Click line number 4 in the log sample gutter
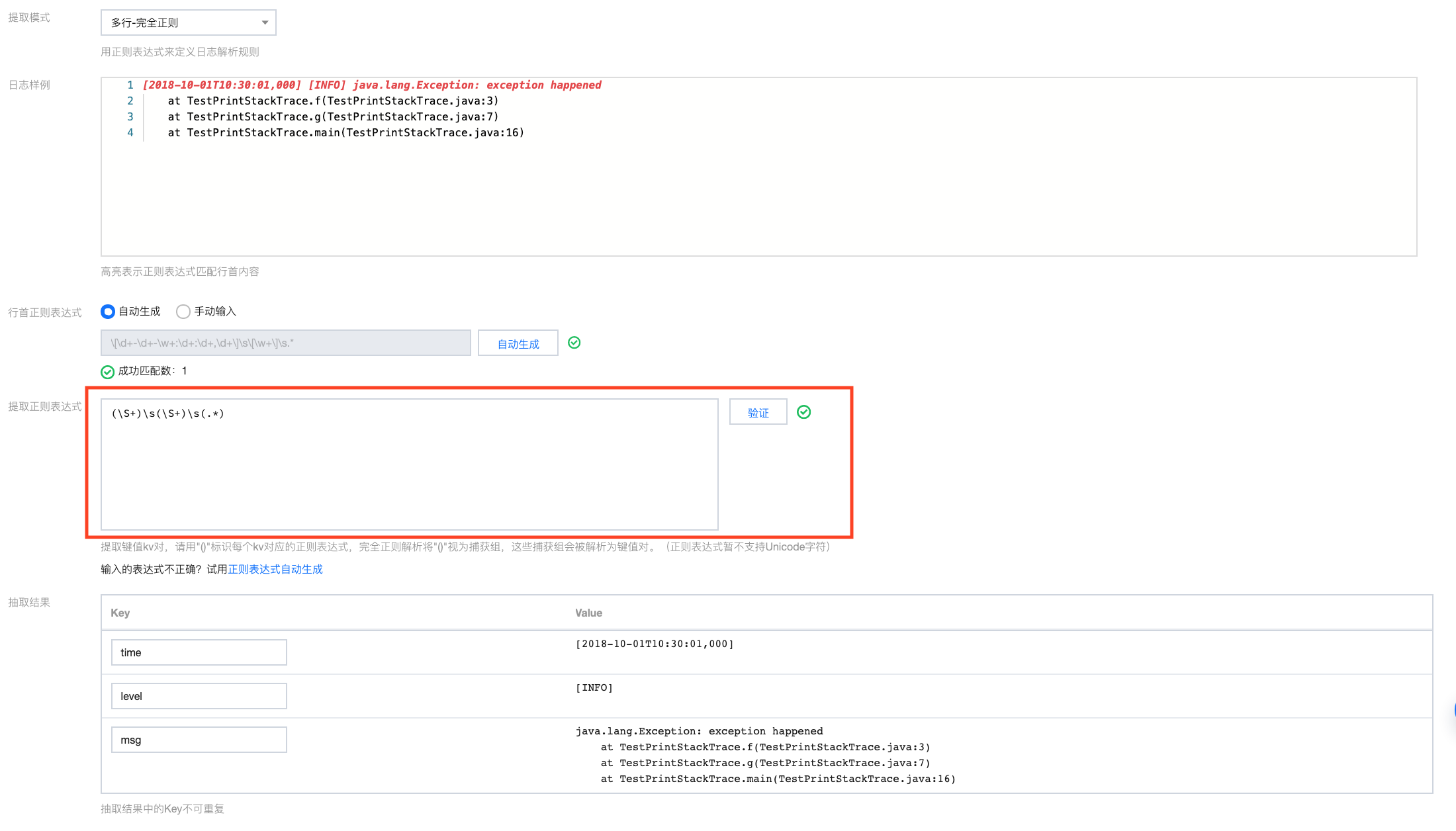 coord(130,132)
